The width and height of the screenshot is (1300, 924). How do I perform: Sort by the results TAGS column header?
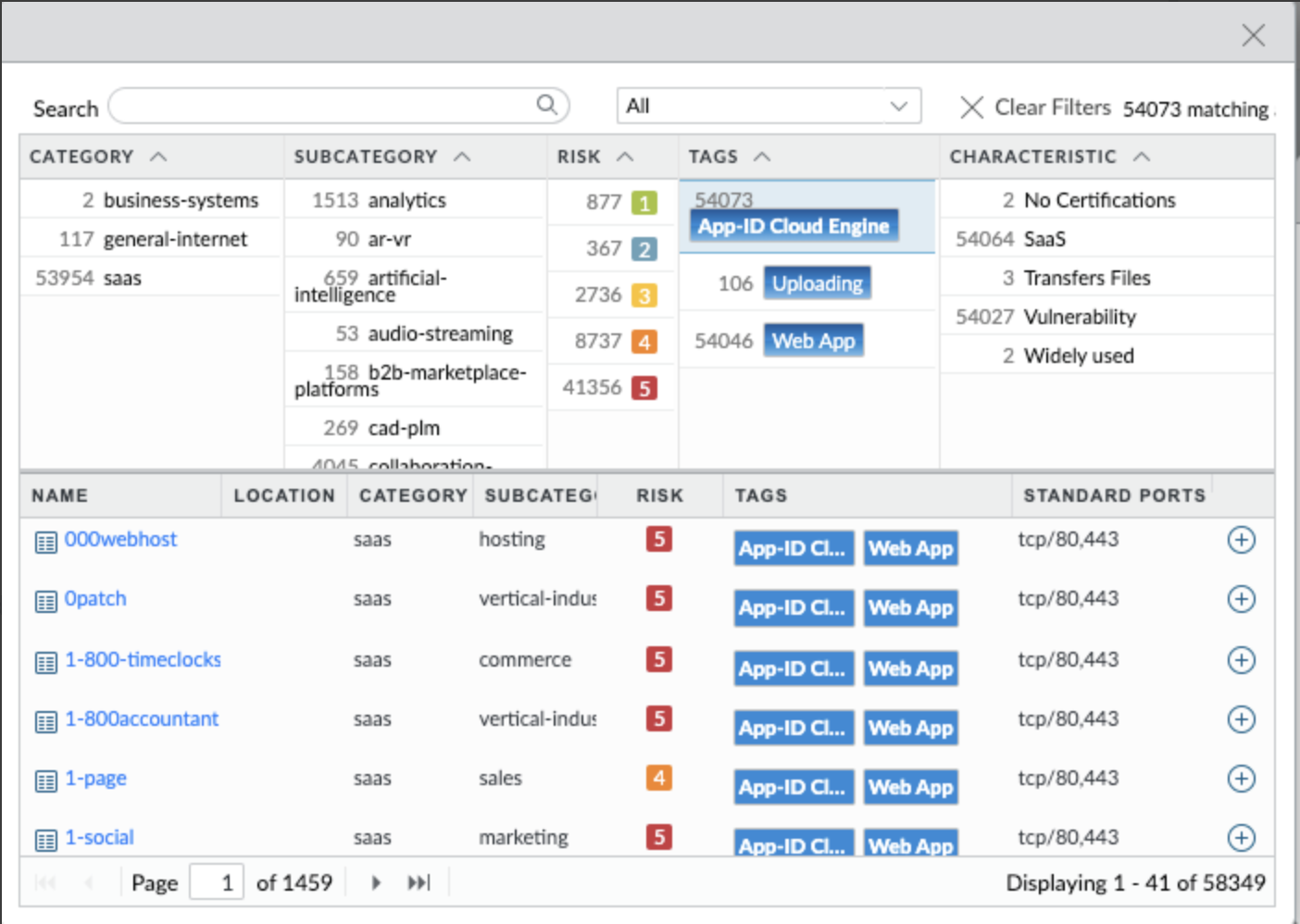point(760,495)
